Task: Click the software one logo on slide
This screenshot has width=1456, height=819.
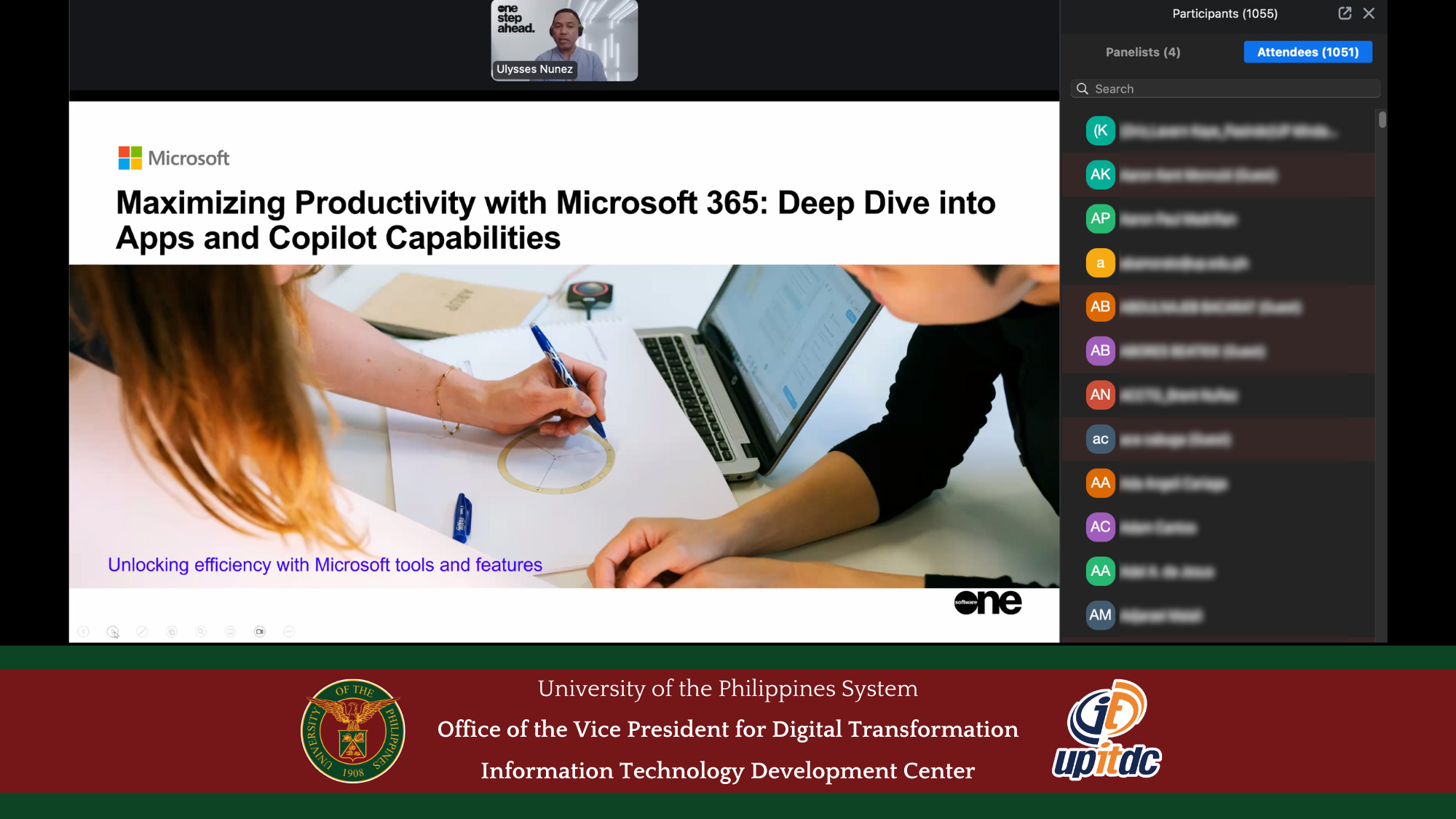Action: click(x=988, y=602)
